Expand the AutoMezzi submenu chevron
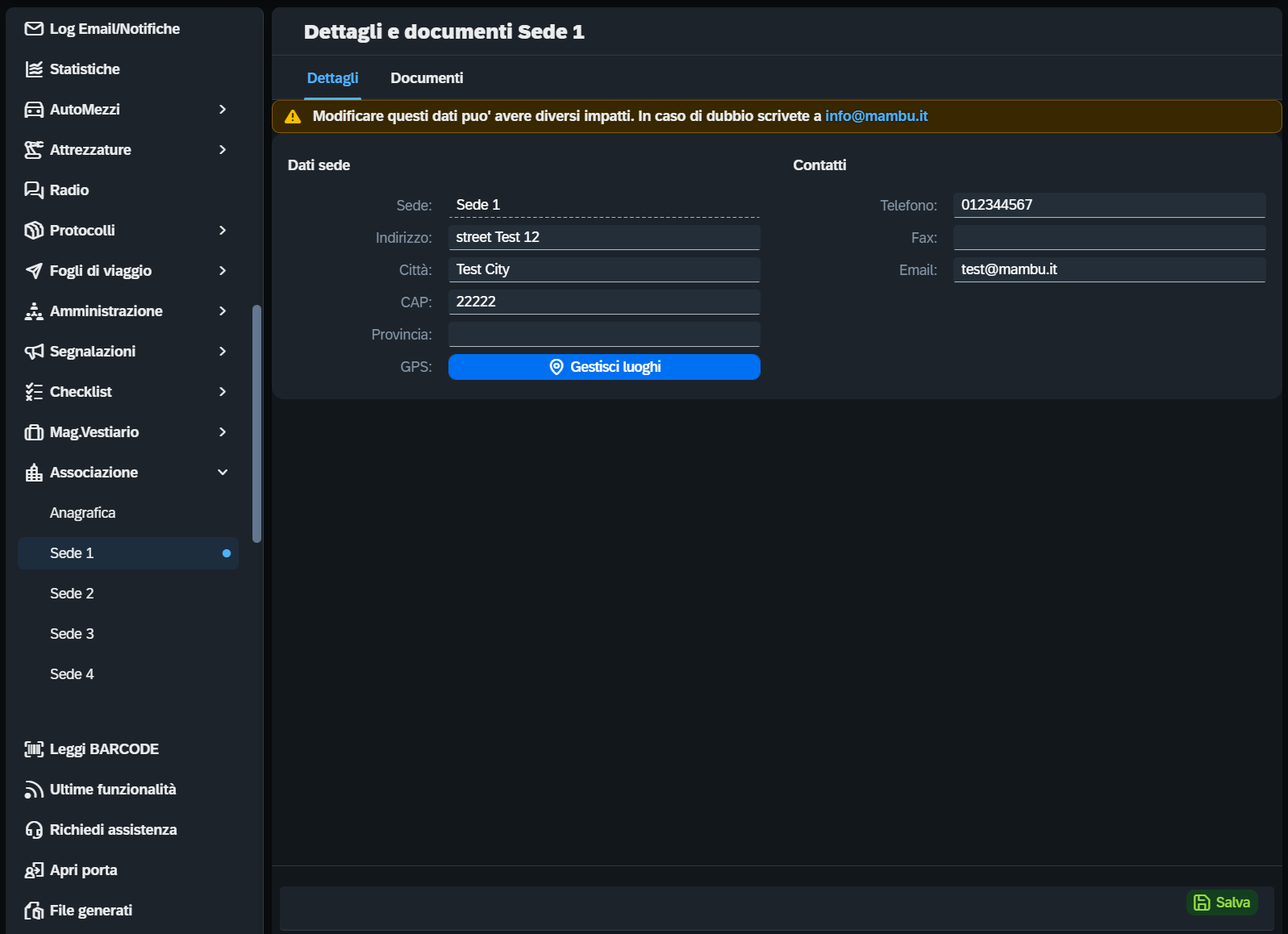 point(223,110)
